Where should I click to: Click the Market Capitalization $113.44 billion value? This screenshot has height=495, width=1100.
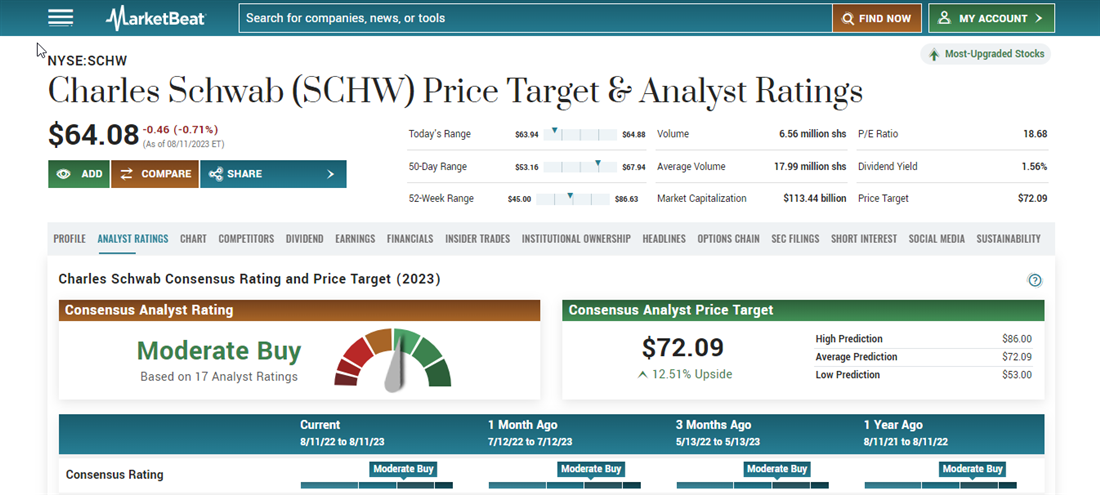coord(814,198)
